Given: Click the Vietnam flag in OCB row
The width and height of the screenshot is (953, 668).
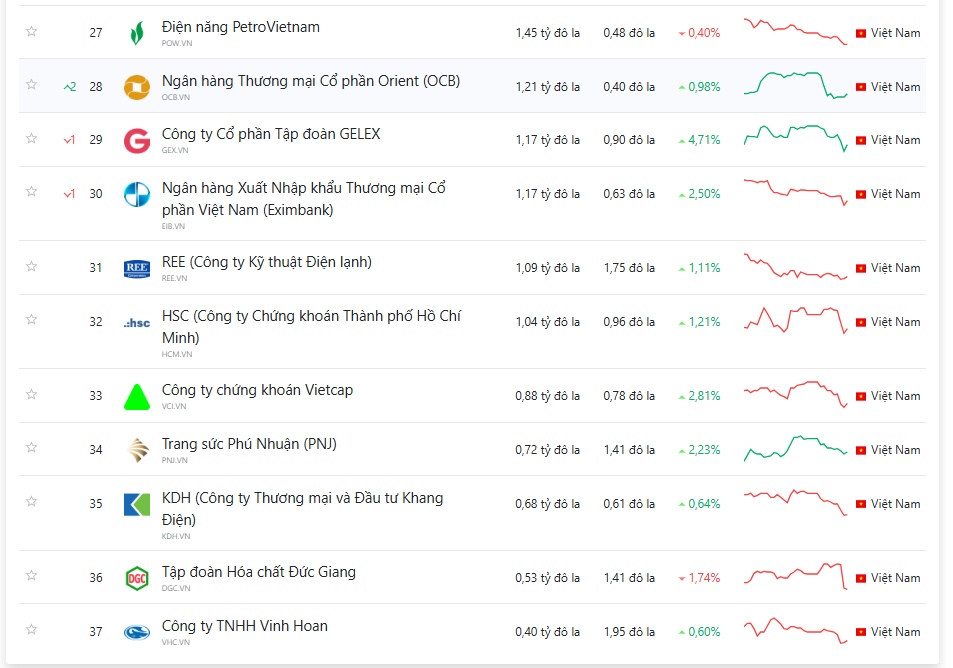Looking at the screenshot, I should (861, 87).
